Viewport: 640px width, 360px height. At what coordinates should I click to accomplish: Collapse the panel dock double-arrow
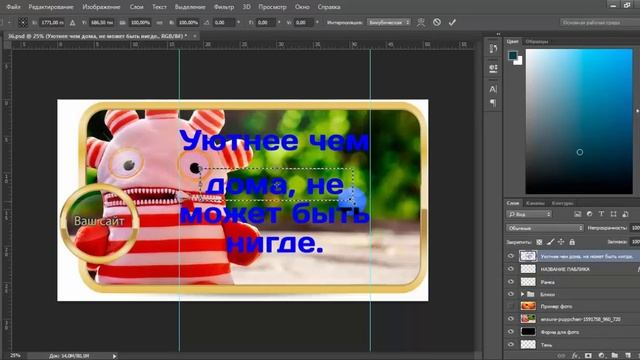tap(498, 34)
